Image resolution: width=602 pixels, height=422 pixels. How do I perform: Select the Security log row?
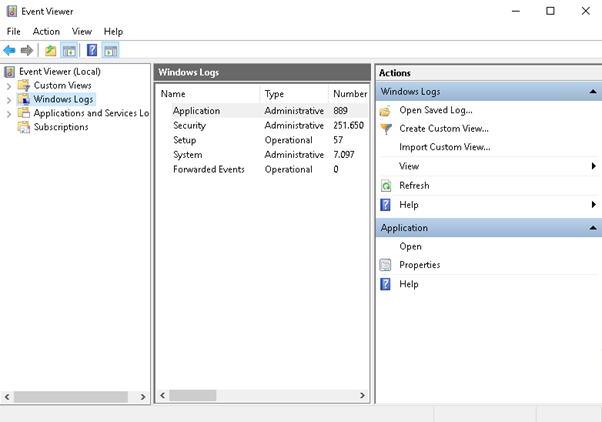(x=263, y=126)
